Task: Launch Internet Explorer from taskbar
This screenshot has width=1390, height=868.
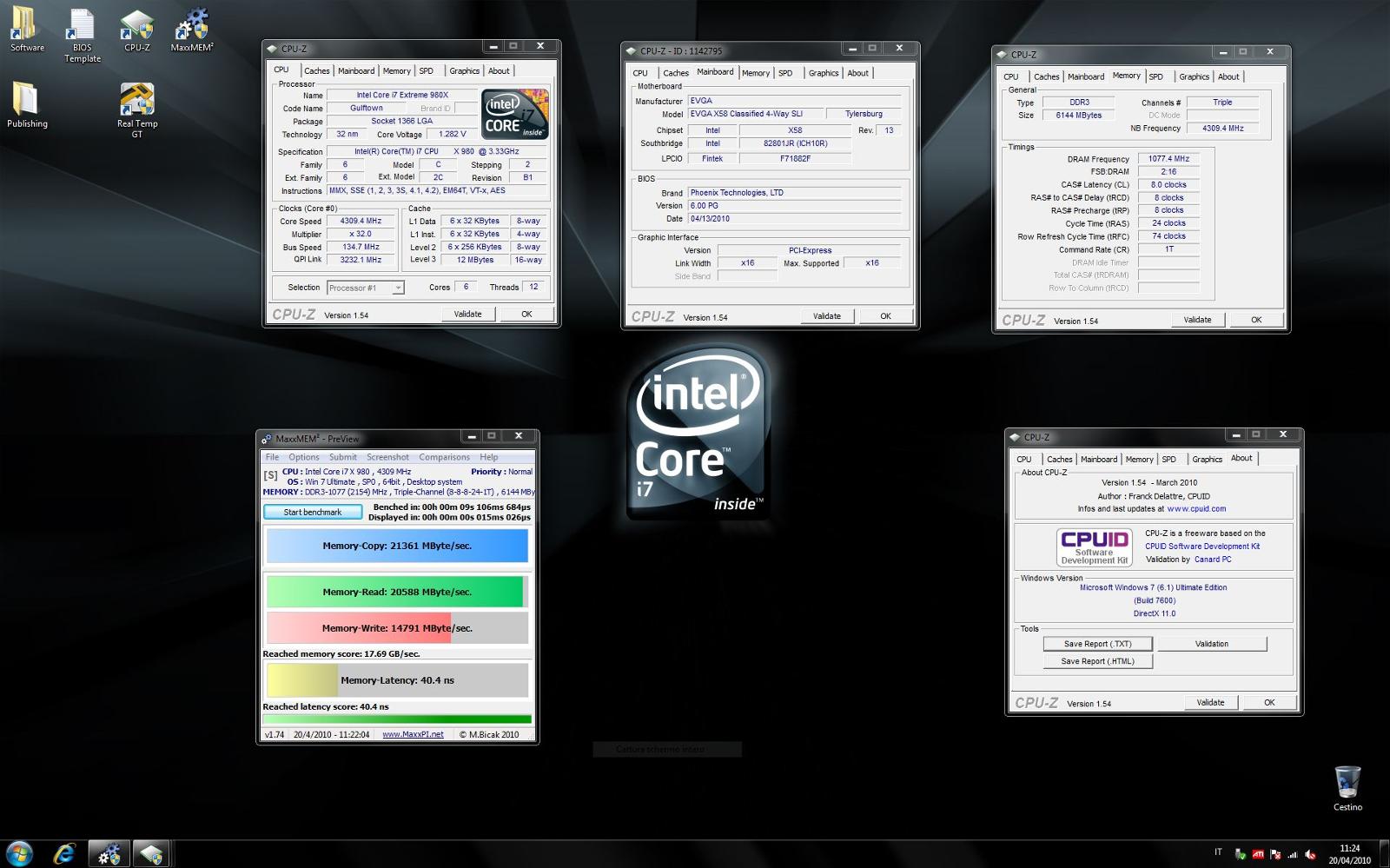Action: tap(64, 854)
